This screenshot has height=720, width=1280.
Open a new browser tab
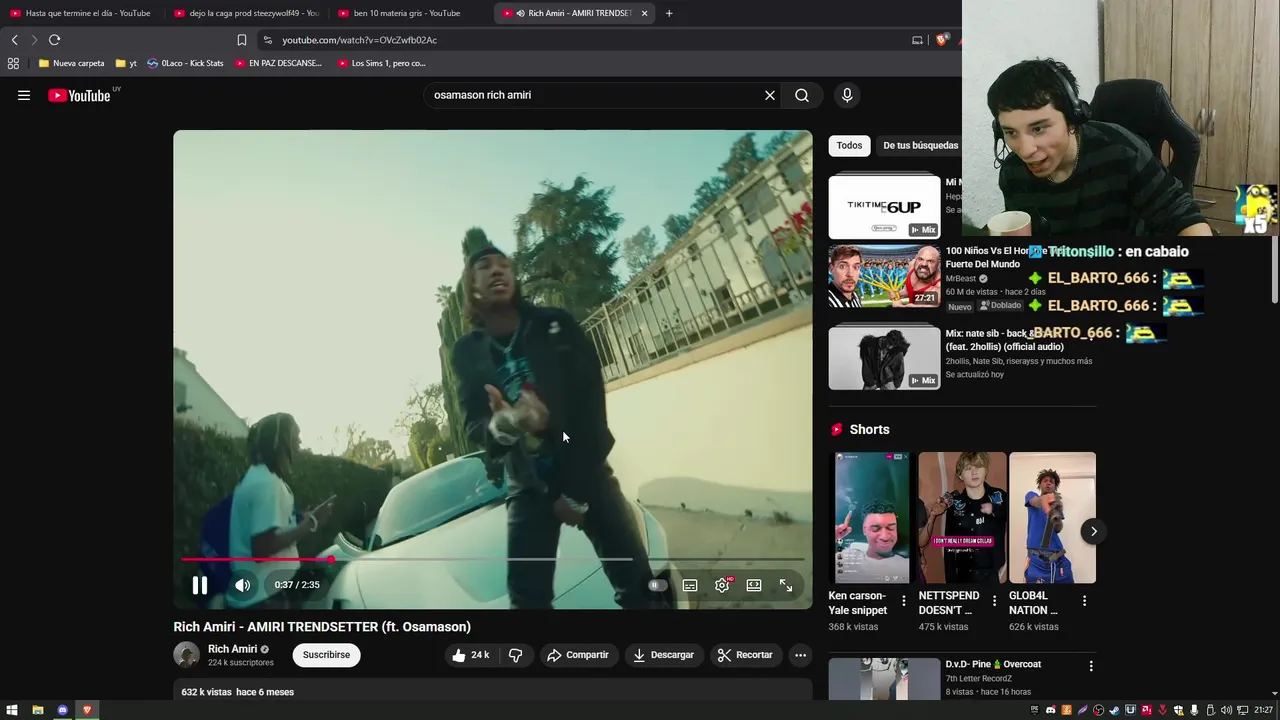click(x=669, y=13)
